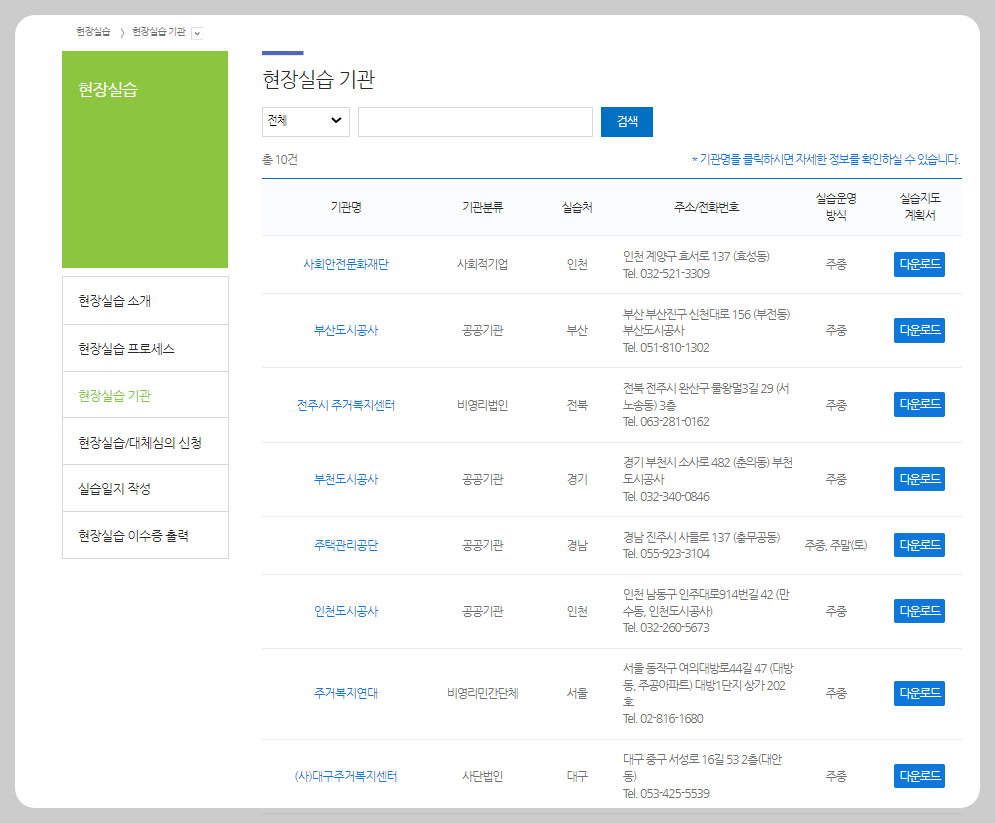Click the 실습운영 방식 column header

(836, 207)
